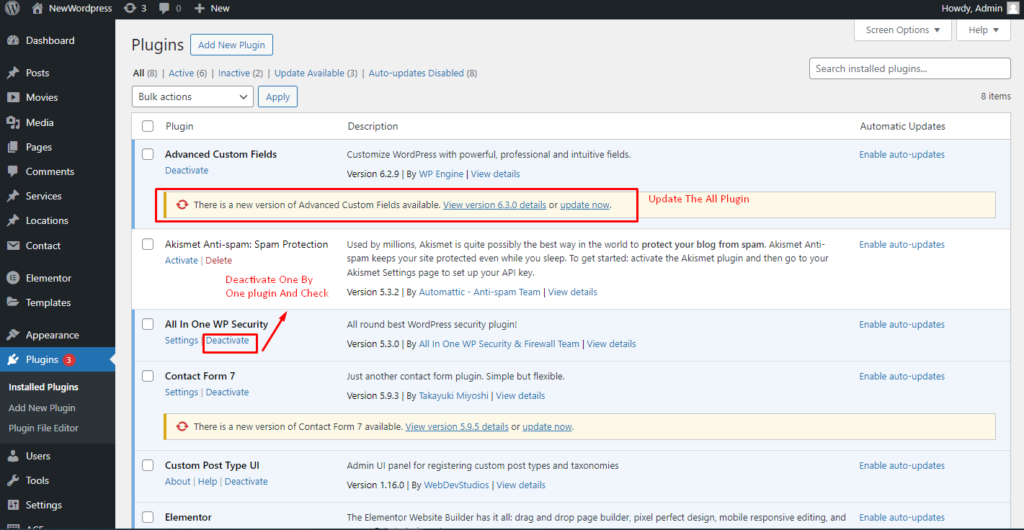
Task: Filter by Inactive (2) plugins
Action: pyautogui.click(x=240, y=73)
